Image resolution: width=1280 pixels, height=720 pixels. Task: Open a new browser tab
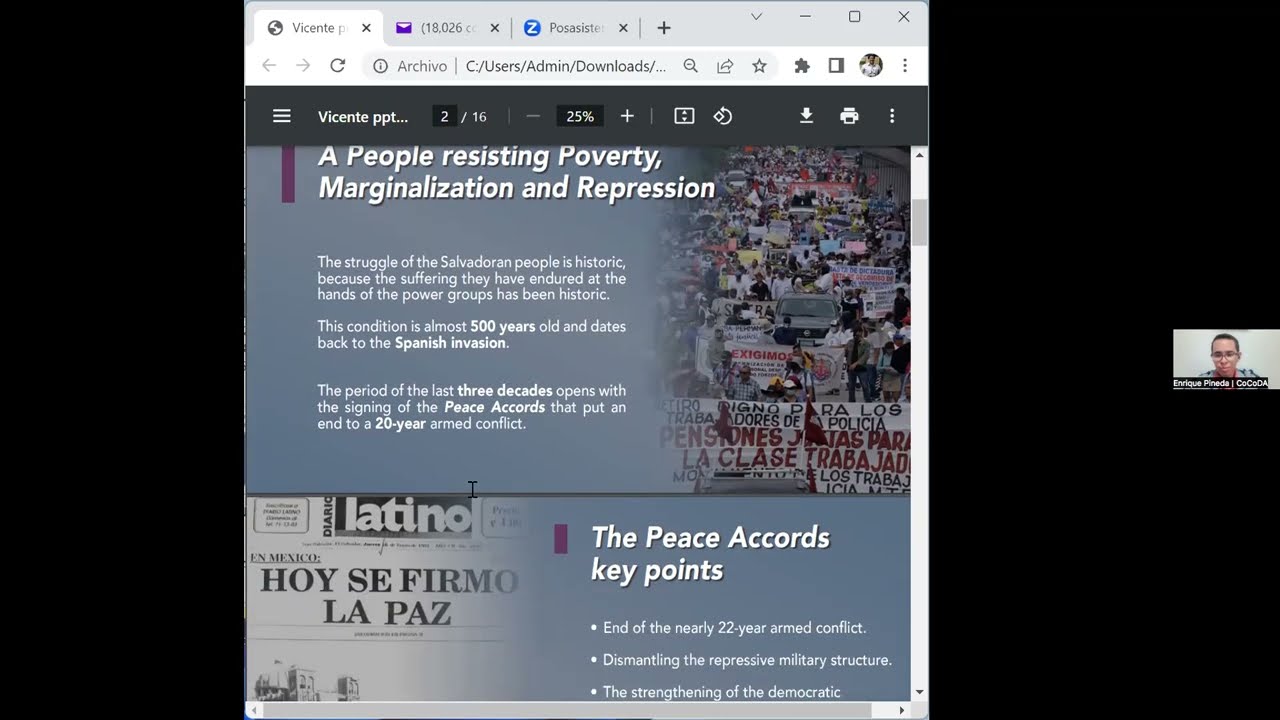[x=664, y=28]
